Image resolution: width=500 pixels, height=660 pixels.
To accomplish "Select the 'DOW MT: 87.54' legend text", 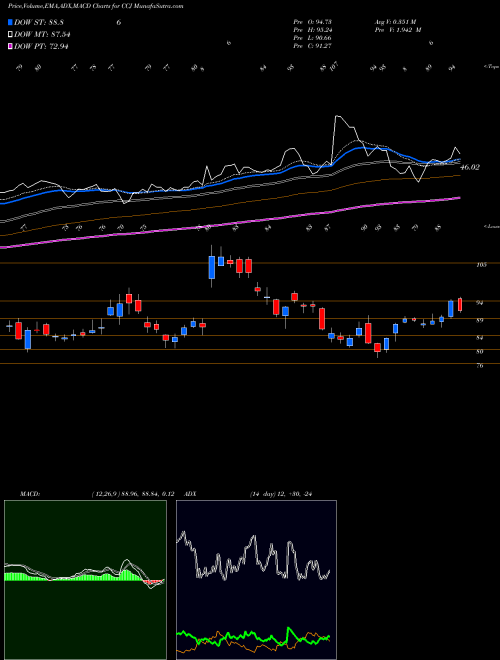I will click(42, 35).
